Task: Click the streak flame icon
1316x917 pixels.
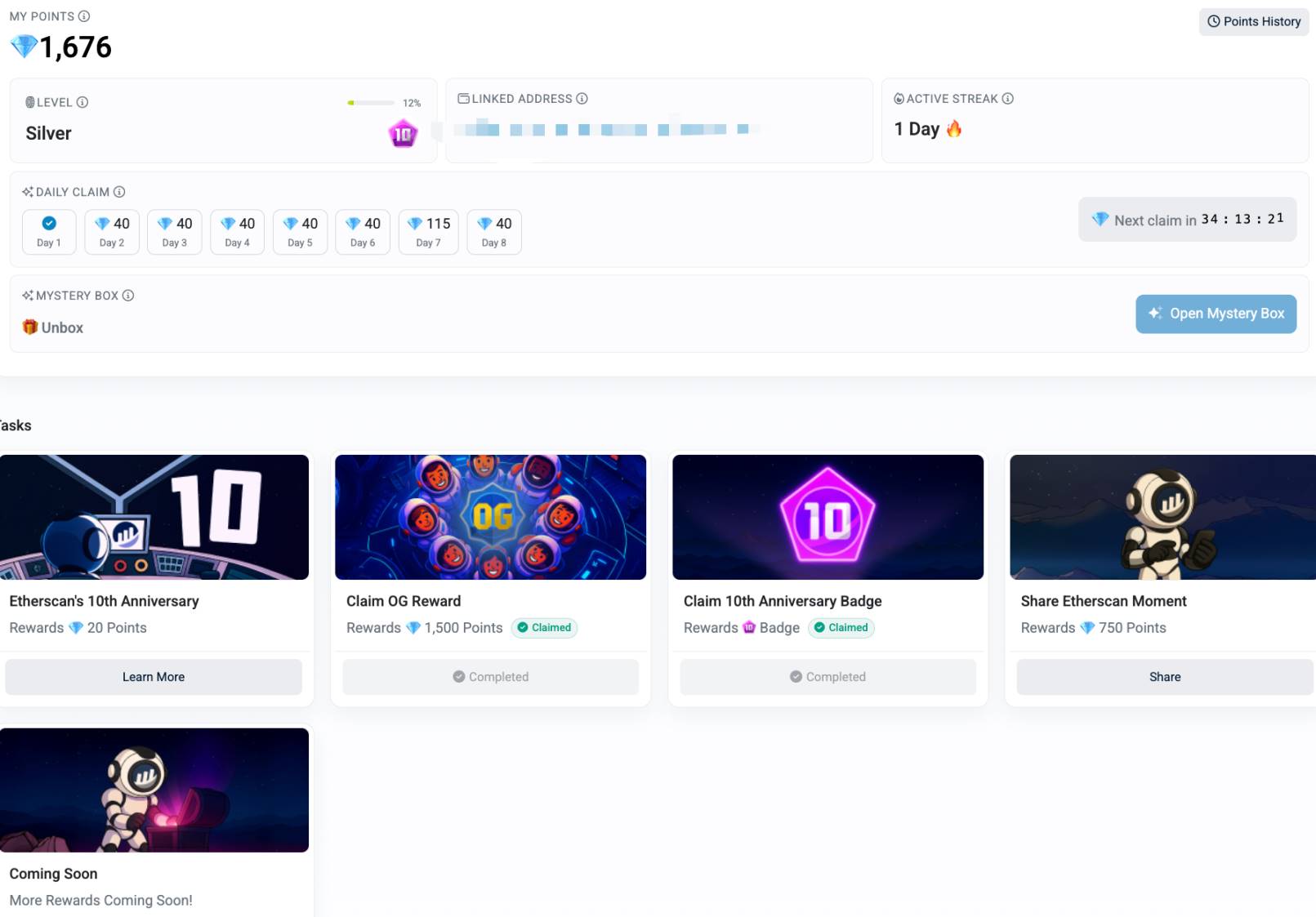Action: click(953, 129)
